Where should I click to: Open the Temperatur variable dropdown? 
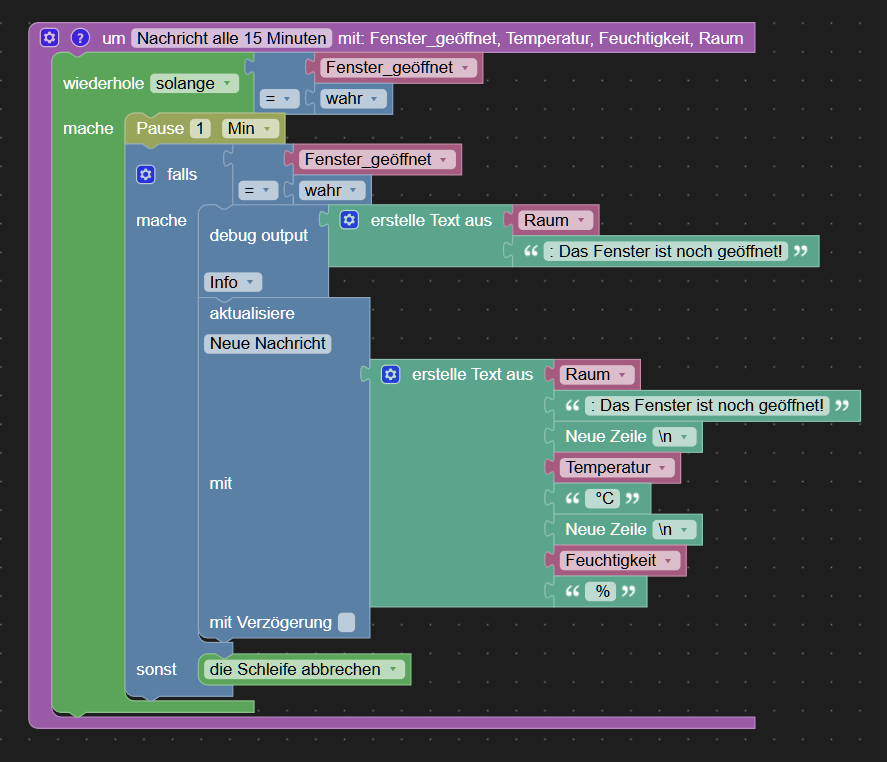[617, 468]
